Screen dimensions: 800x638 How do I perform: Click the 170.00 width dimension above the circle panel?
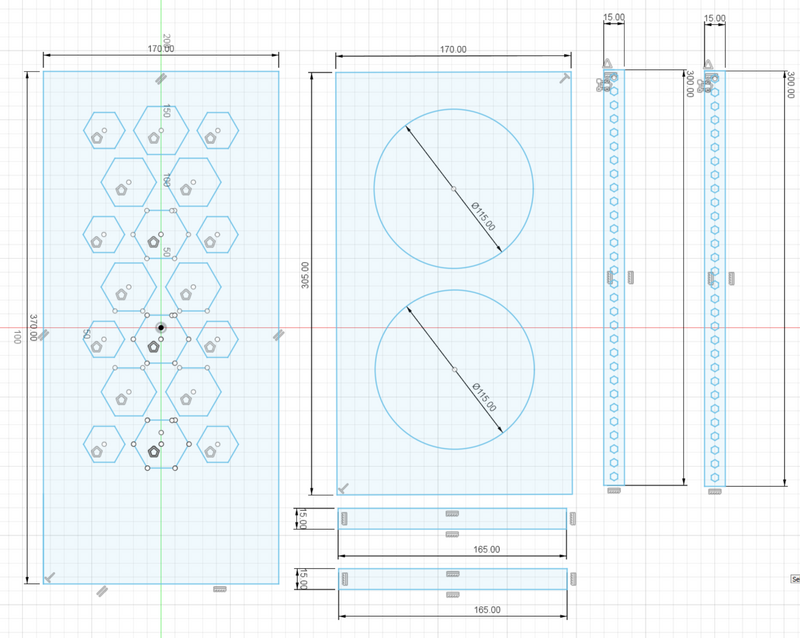tap(453, 50)
